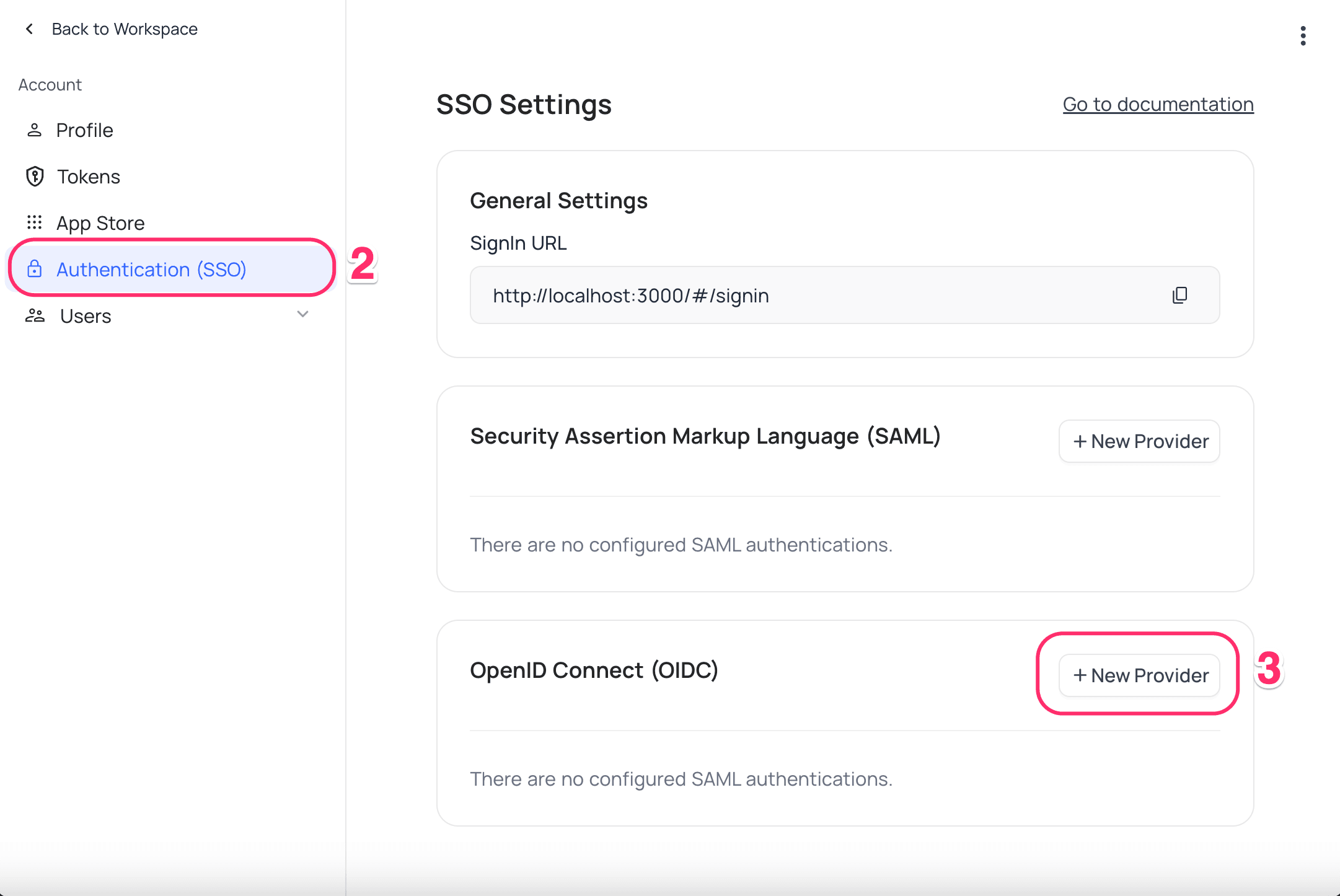Collapse the Users menu in the sidebar
This screenshot has width=1340, height=896.
pyautogui.click(x=302, y=315)
